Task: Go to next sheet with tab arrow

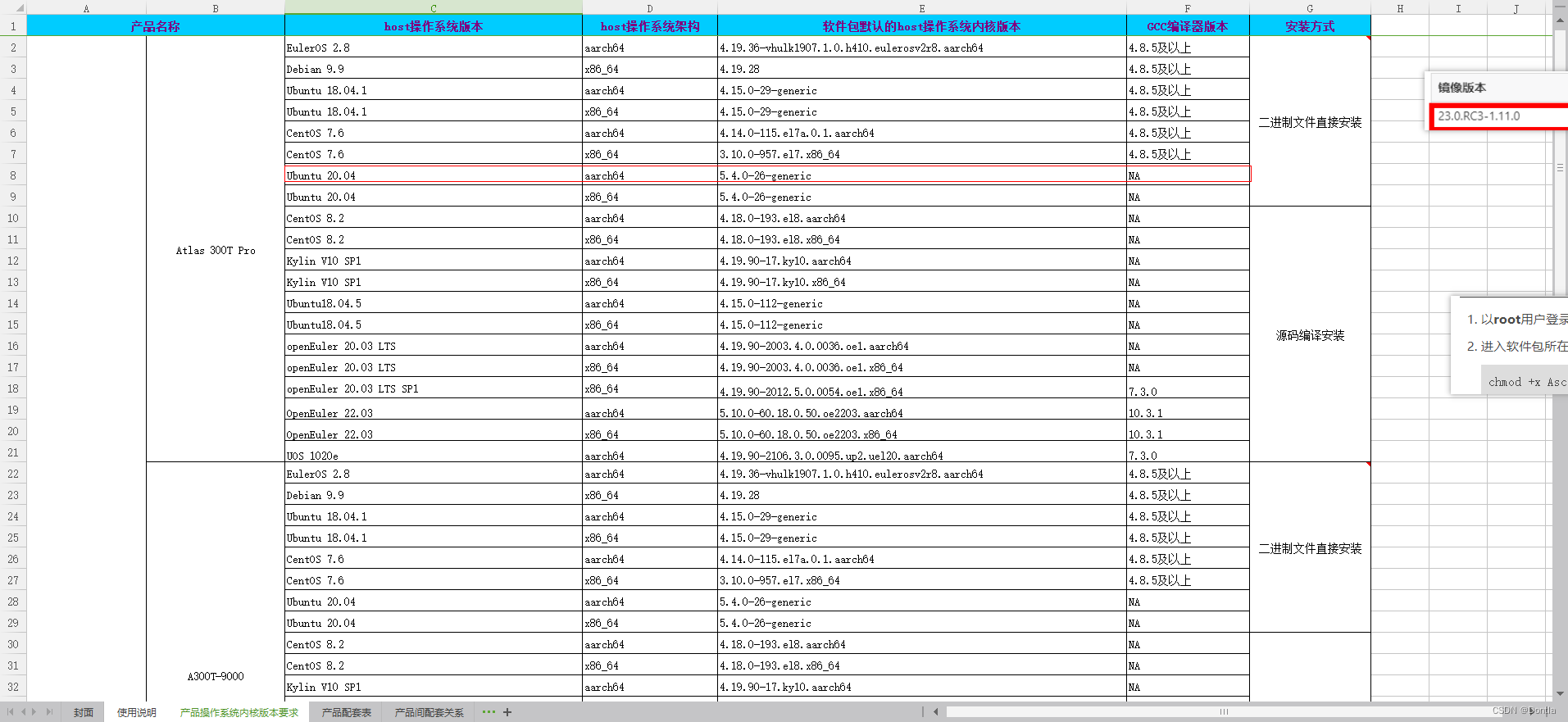Action: (x=34, y=712)
